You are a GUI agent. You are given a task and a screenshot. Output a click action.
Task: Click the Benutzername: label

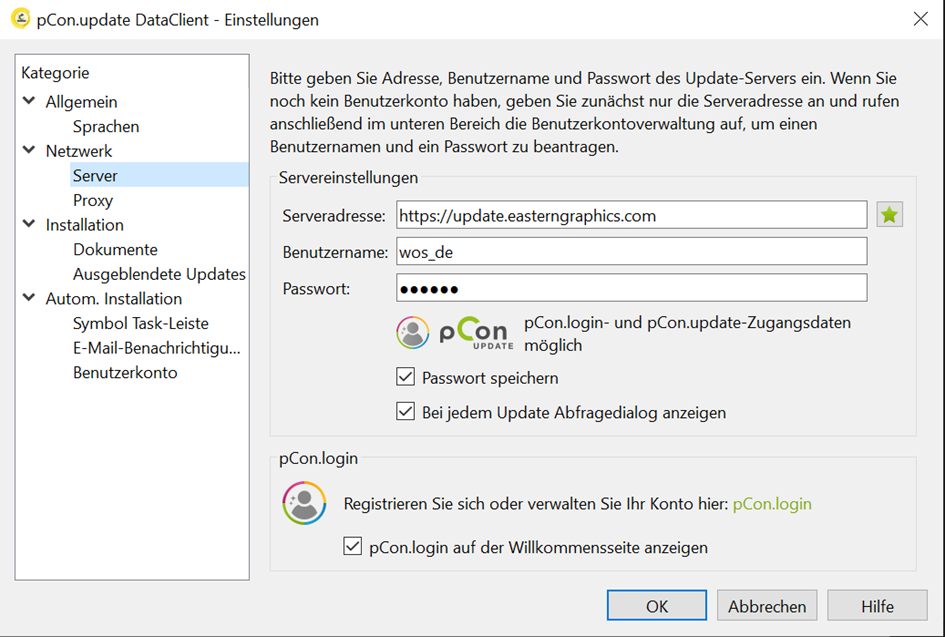335,252
